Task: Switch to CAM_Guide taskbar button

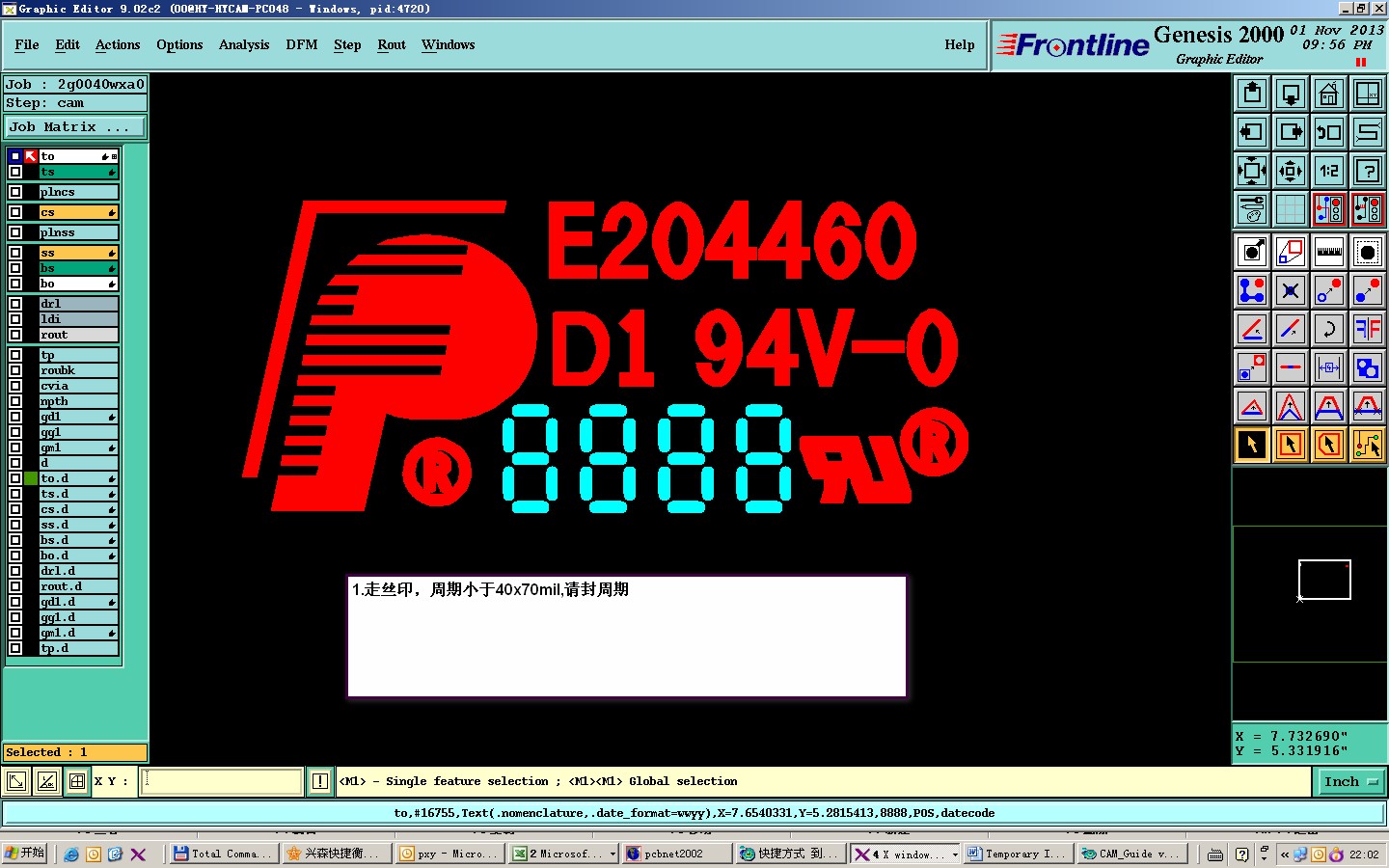Action: click(x=1131, y=854)
